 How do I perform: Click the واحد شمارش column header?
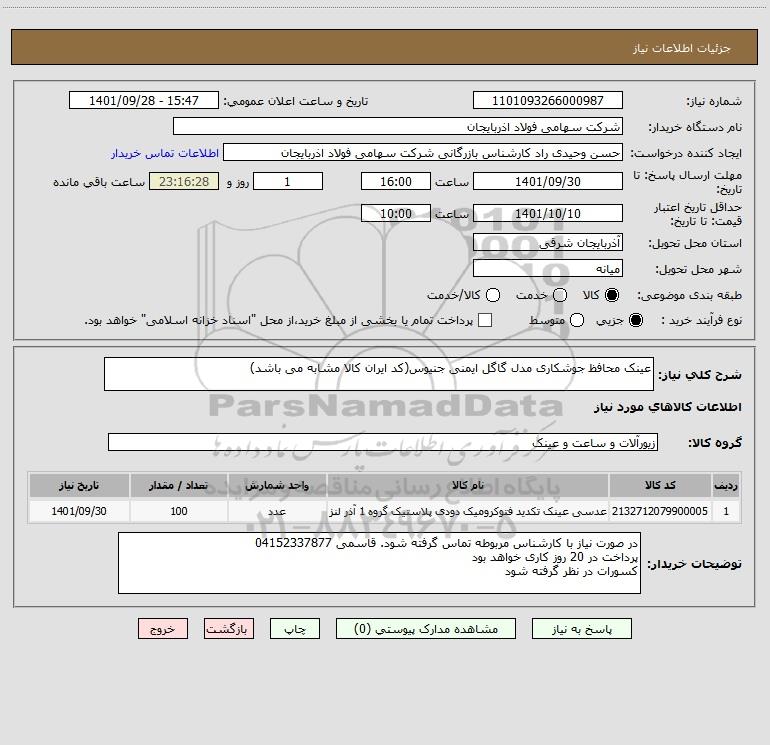coord(277,485)
